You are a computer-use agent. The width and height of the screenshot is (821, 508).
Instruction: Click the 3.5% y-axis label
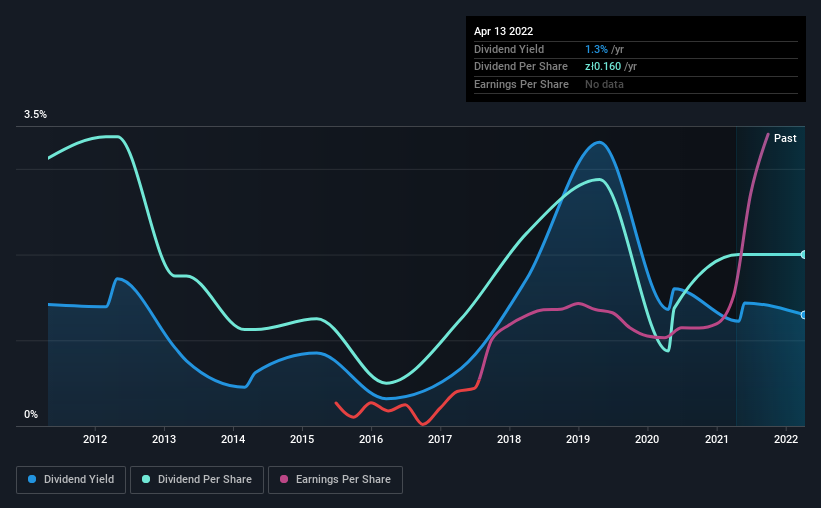[x=35, y=115]
